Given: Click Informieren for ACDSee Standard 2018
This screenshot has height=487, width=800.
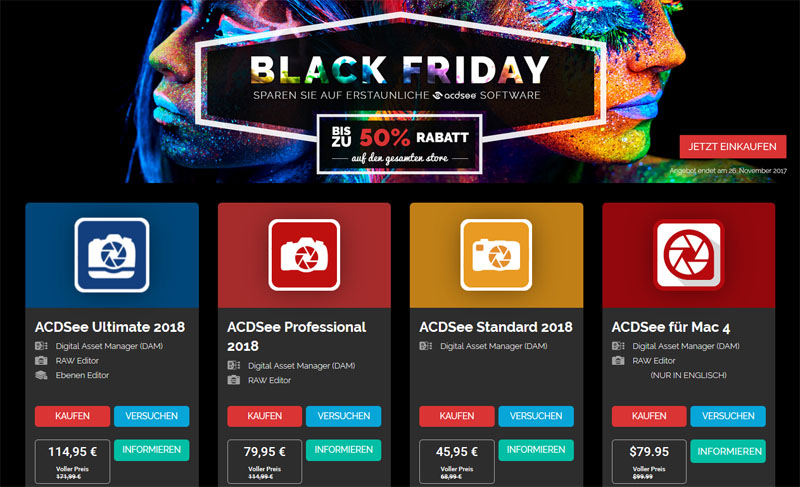Looking at the screenshot, I should pyautogui.click(x=536, y=450).
